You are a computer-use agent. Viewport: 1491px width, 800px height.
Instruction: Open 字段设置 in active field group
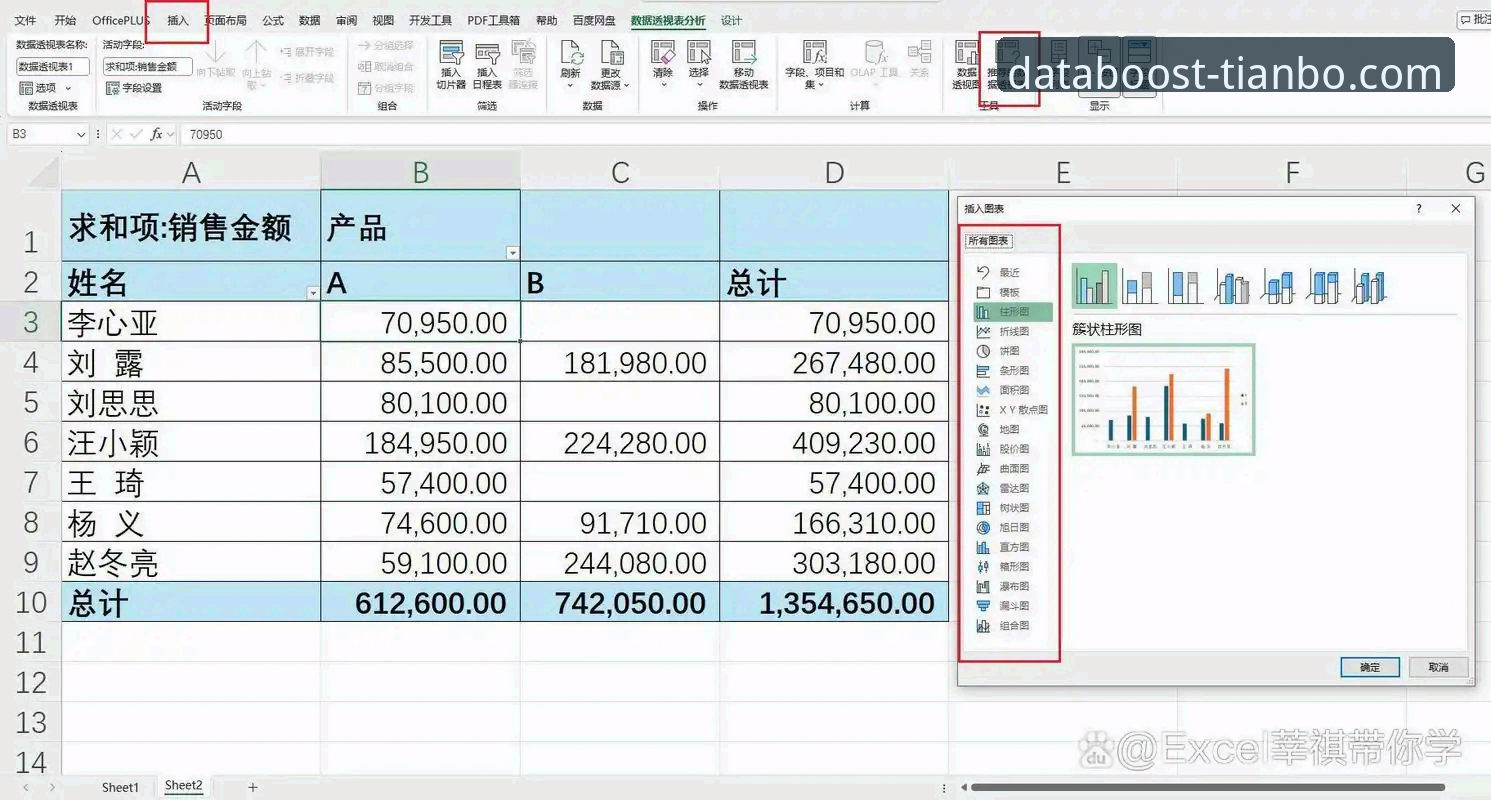pyautogui.click(x=134, y=88)
